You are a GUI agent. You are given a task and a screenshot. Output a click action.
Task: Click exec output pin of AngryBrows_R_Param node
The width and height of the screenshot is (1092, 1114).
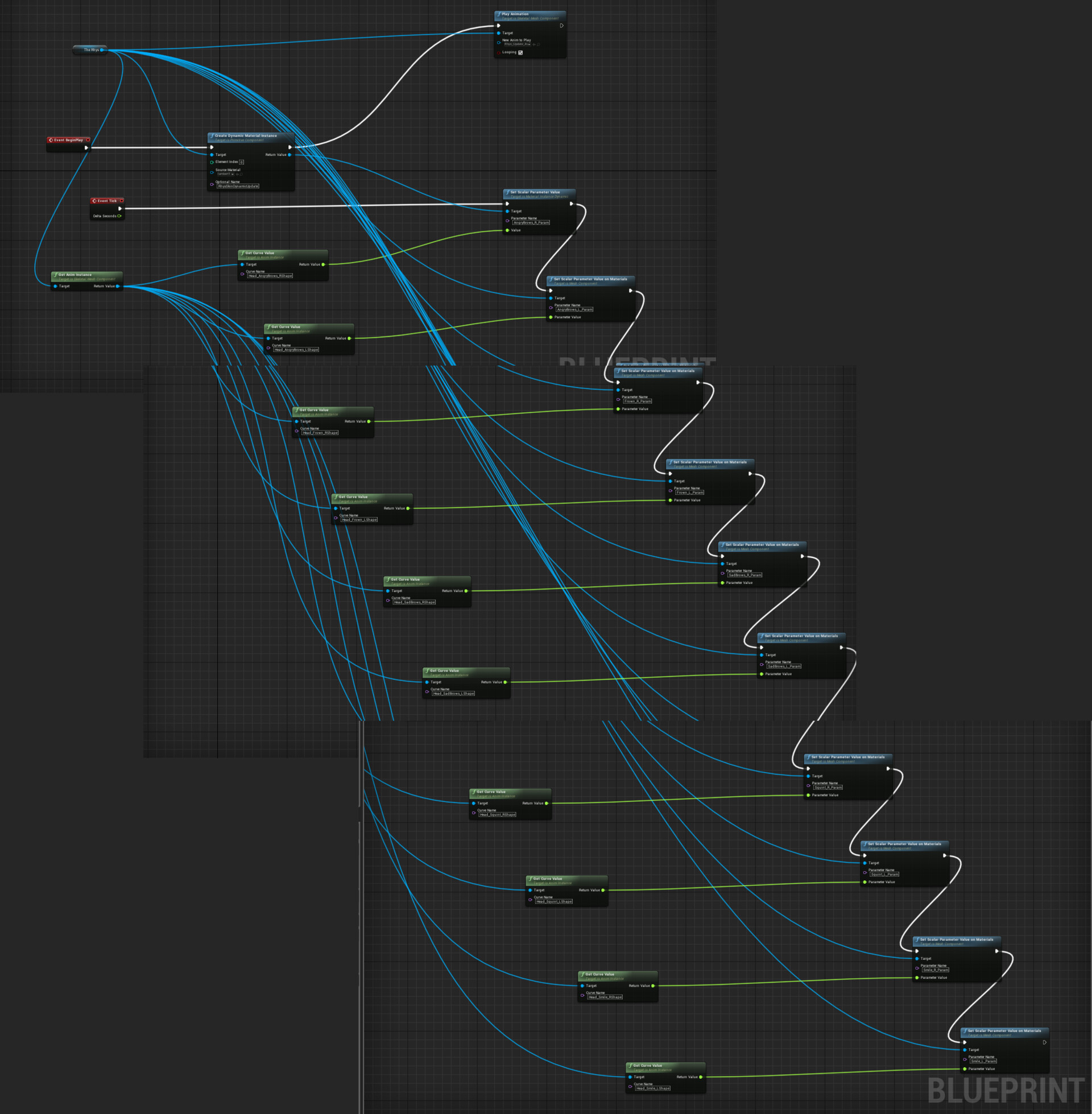coord(571,204)
